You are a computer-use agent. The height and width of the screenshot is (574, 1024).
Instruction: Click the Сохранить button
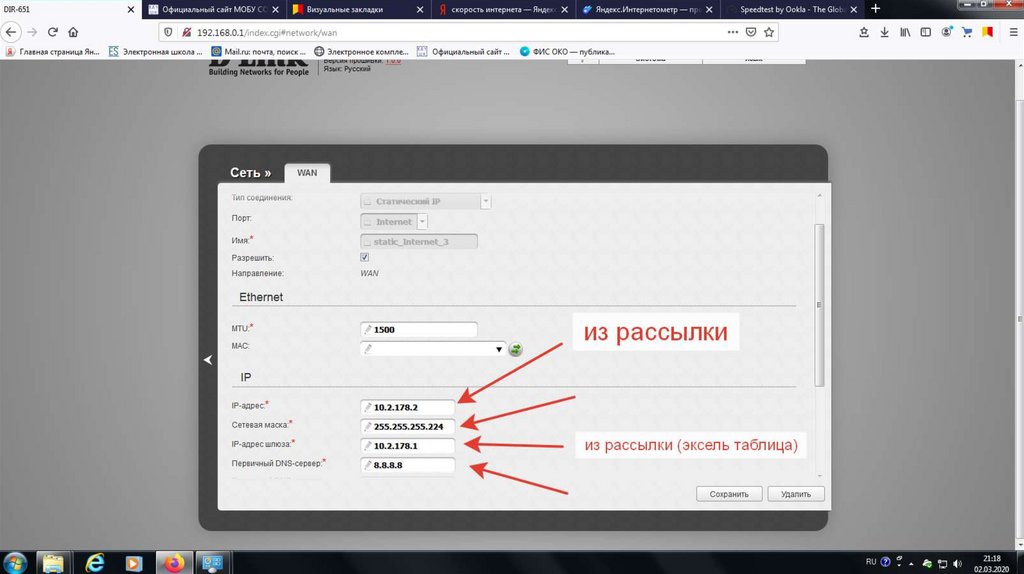click(x=729, y=494)
